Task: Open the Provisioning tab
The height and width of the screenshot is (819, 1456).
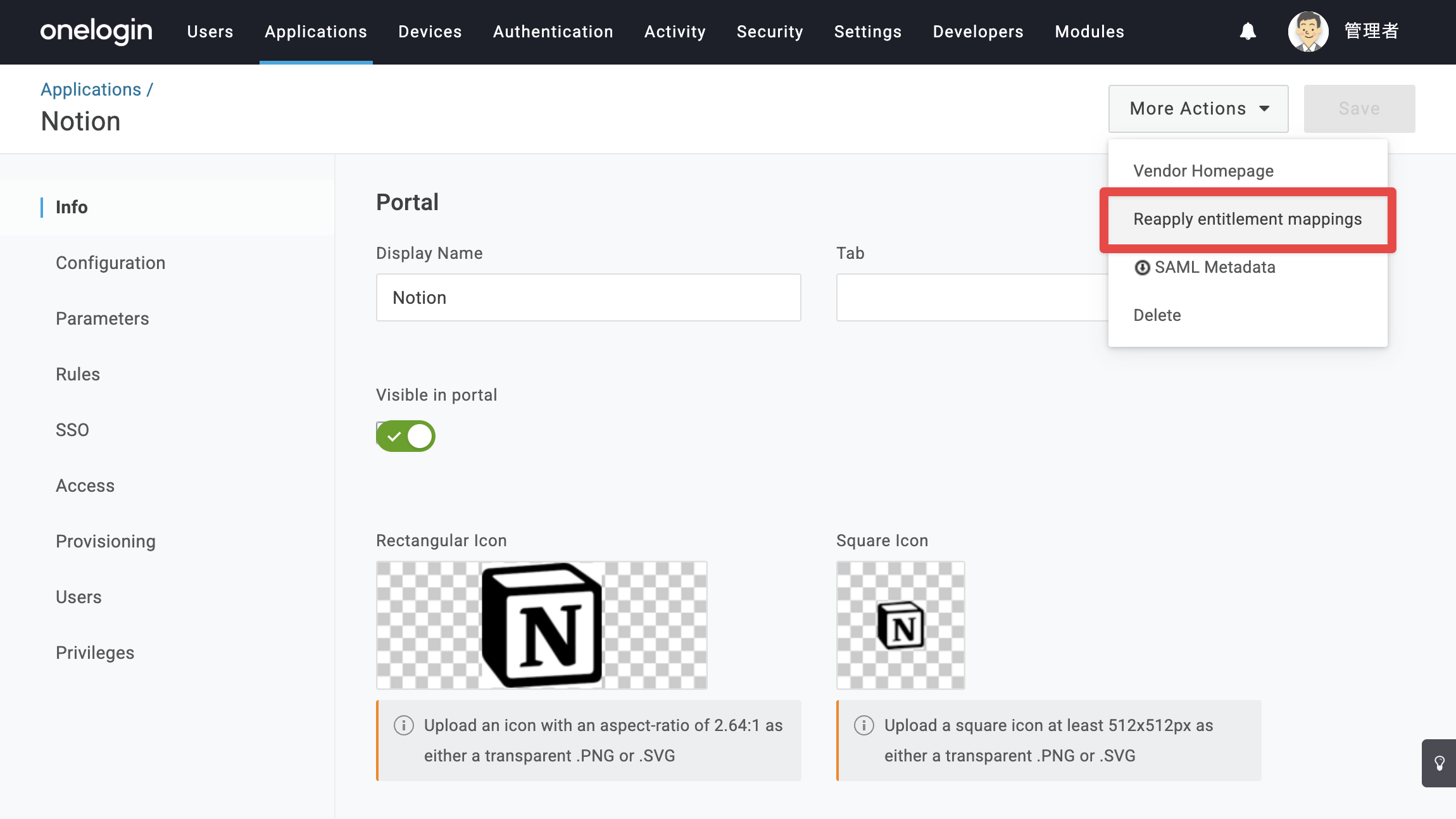Action: tap(167, 542)
